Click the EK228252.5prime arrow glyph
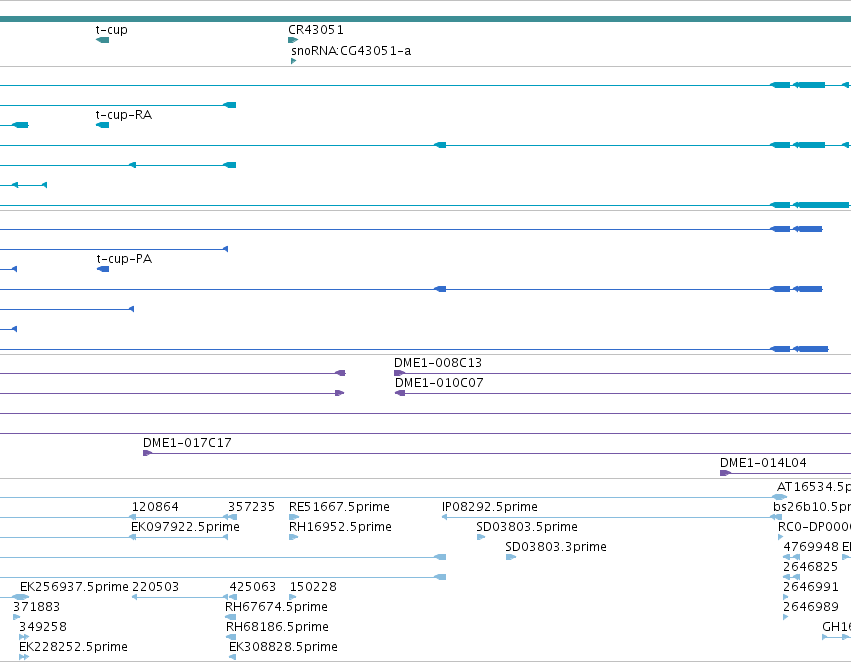 [24, 657]
